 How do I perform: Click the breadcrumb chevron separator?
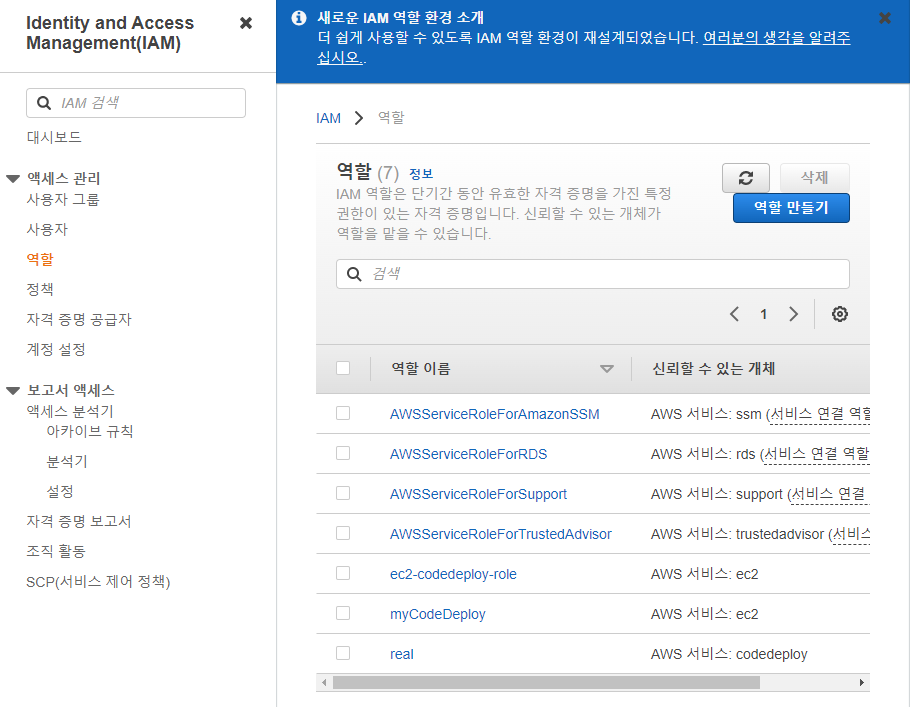coord(359,118)
